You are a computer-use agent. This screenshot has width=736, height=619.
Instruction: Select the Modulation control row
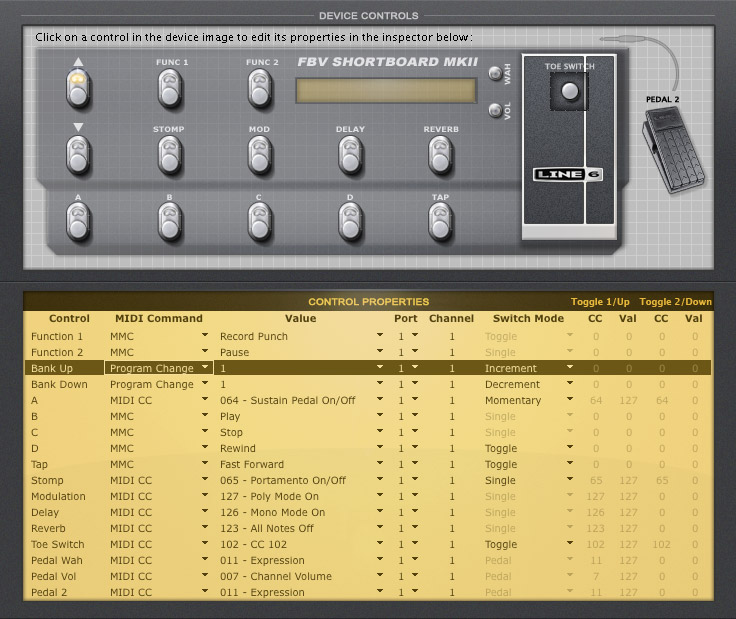click(368, 496)
